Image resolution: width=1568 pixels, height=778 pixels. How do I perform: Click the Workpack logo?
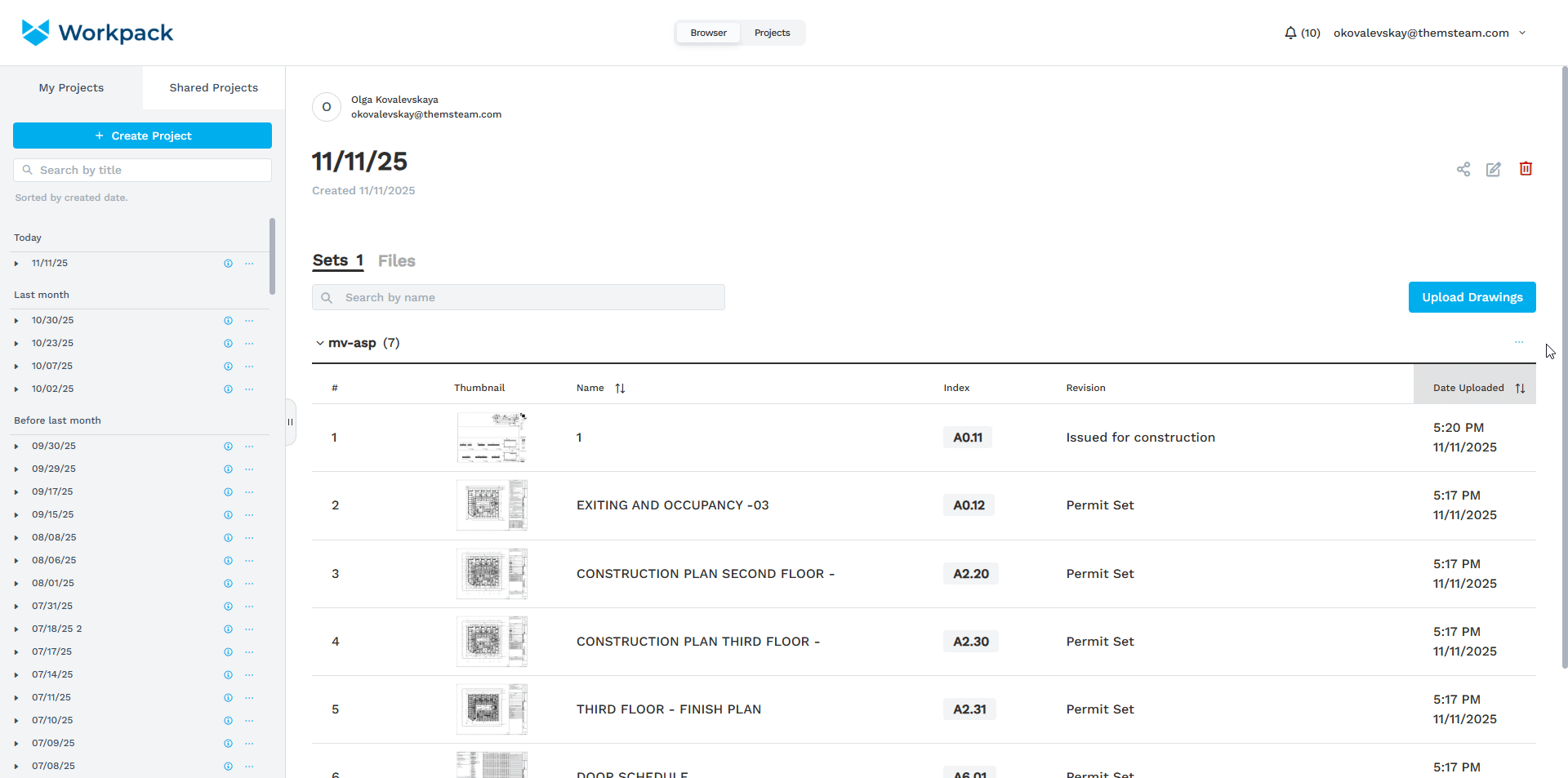[x=97, y=33]
